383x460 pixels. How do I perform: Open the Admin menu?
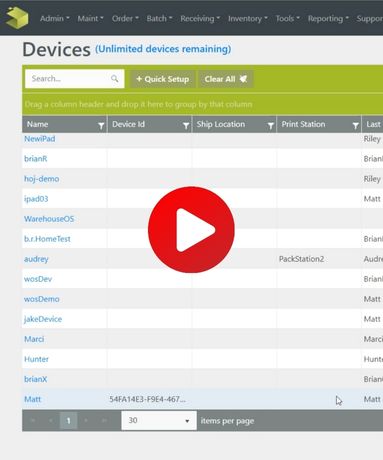(x=55, y=18)
